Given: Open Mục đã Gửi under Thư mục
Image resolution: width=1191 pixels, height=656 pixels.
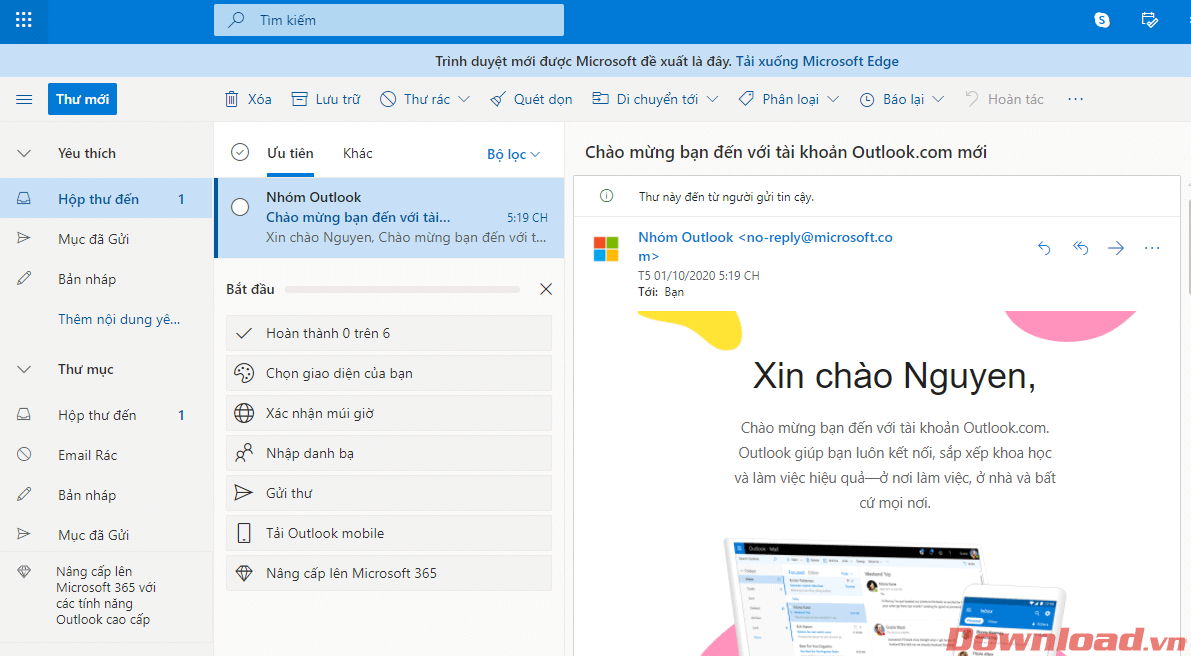Looking at the screenshot, I should 106,535.
